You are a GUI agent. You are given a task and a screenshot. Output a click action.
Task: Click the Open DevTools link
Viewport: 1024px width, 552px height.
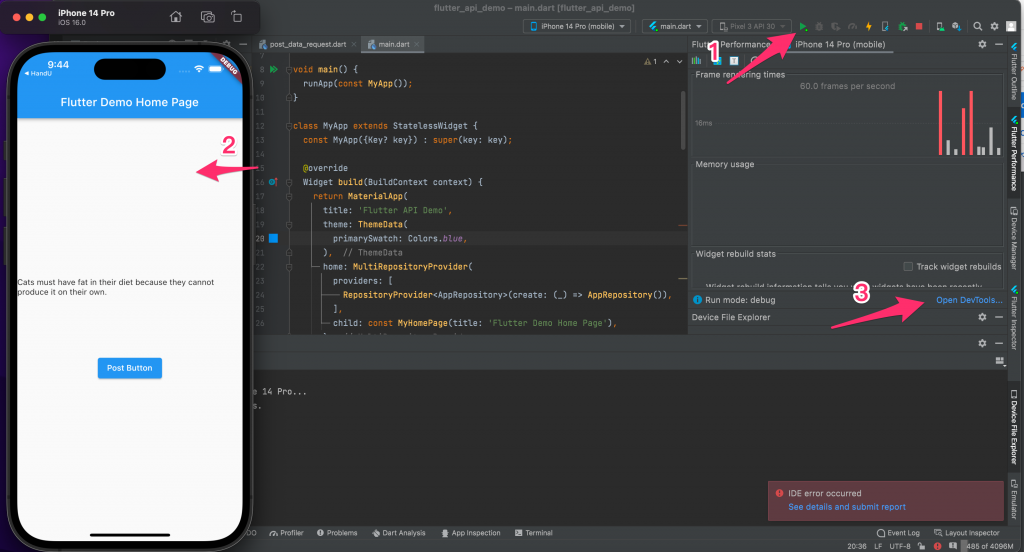(x=969, y=300)
